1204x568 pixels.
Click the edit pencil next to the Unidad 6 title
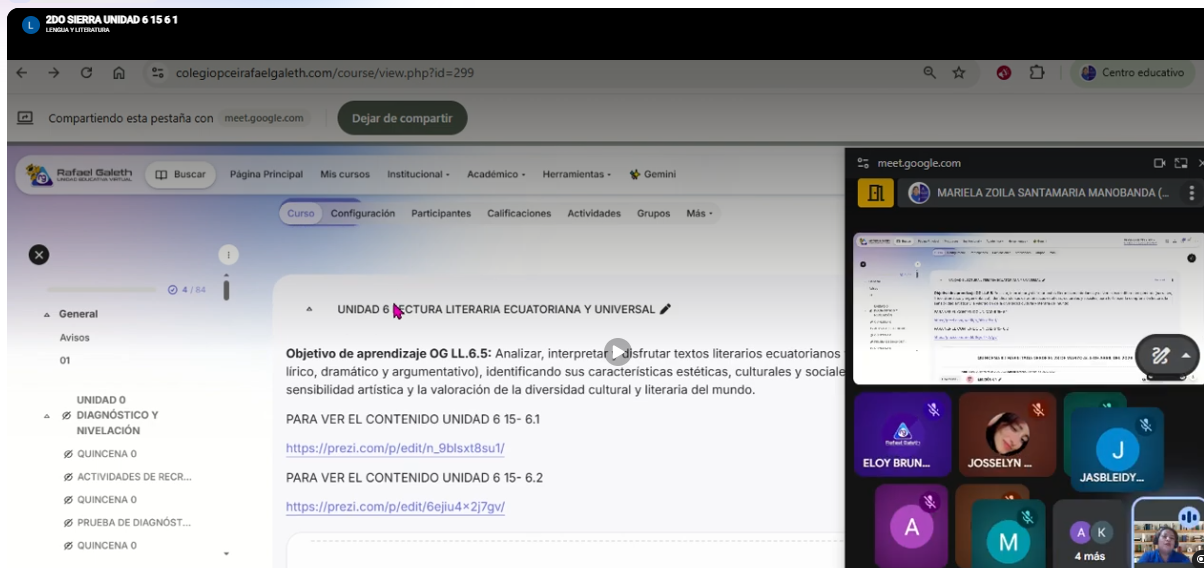[x=666, y=309]
